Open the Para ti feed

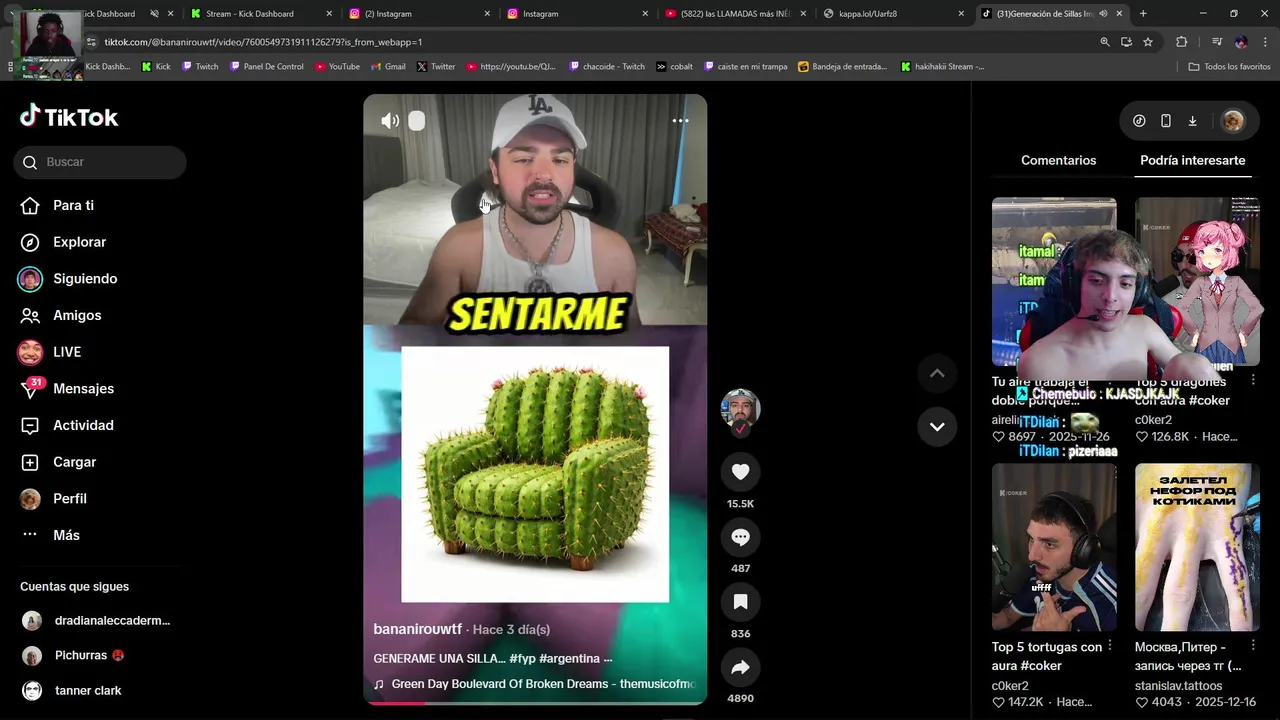58,205
